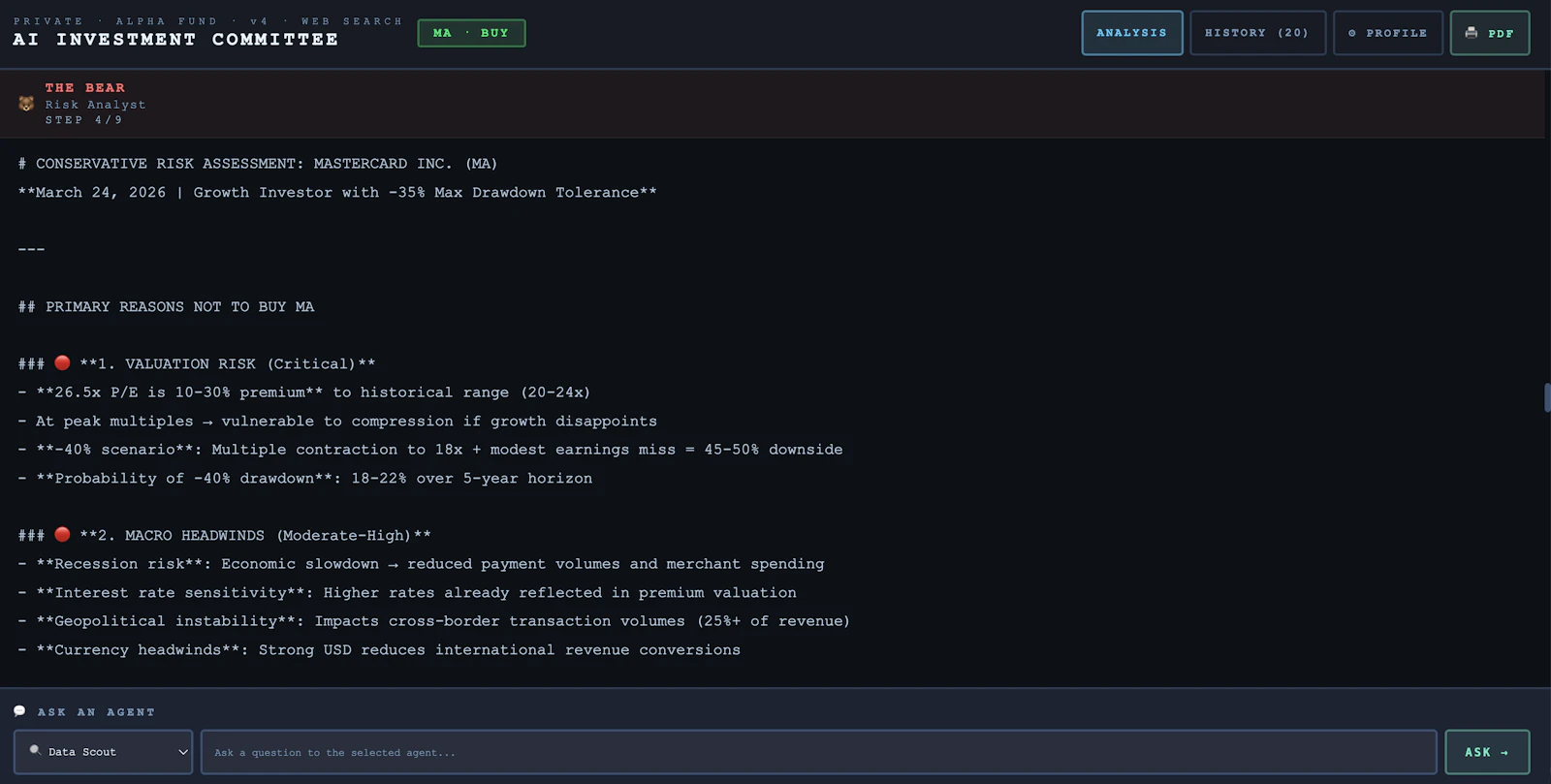Click 'Geopolitical instability' bullet line
Viewport: 1551px width, 784px height.
(433, 621)
